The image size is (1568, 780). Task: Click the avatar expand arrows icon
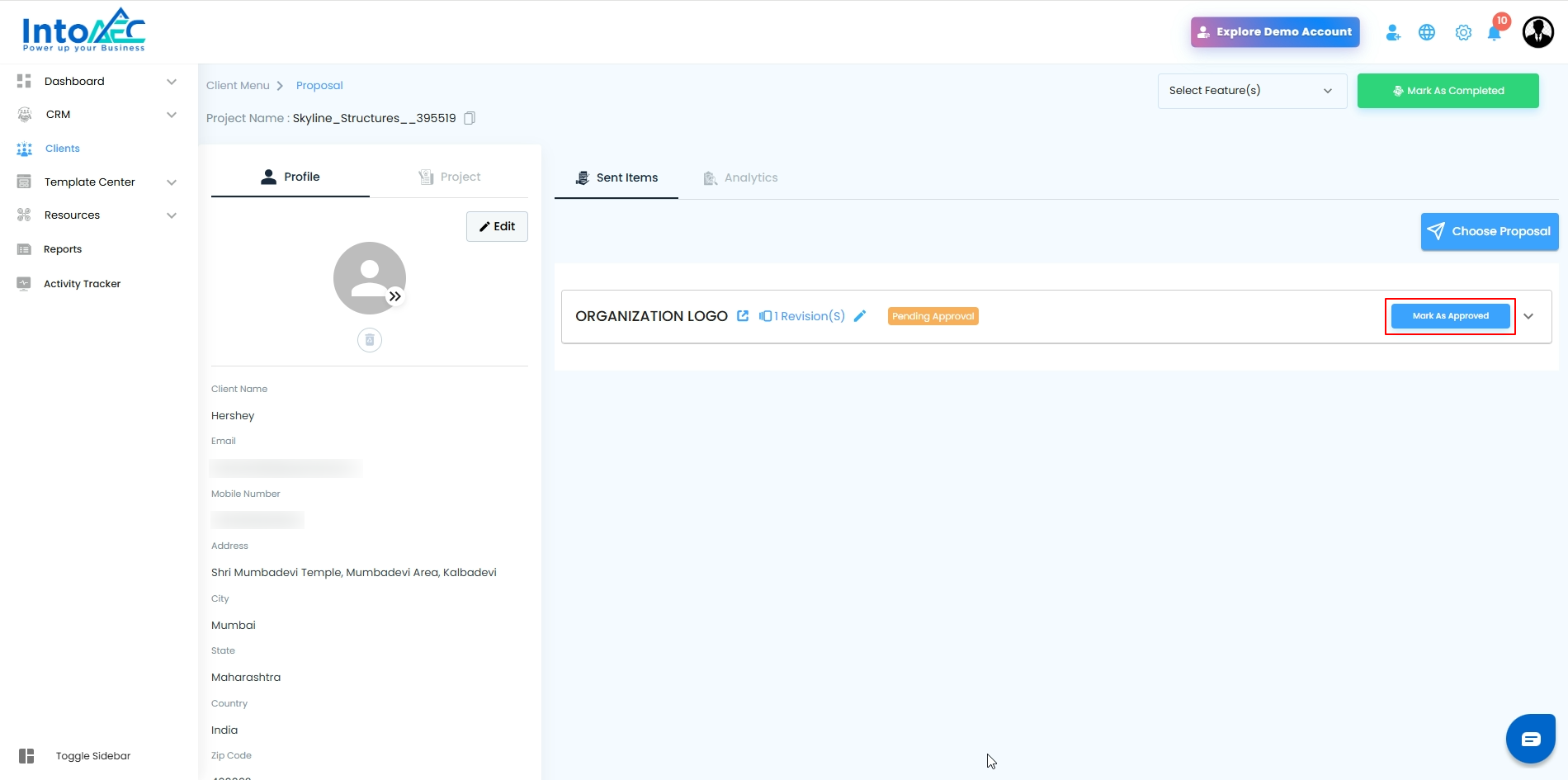click(x=395, y=296)
